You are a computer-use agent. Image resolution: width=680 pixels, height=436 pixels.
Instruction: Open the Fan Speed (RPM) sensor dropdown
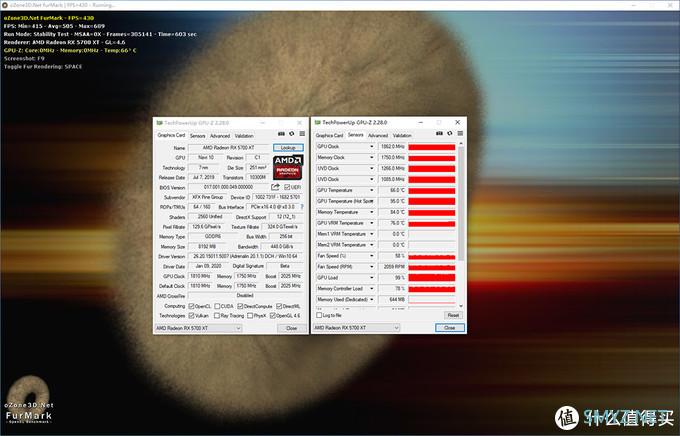[x=372, y=267]
